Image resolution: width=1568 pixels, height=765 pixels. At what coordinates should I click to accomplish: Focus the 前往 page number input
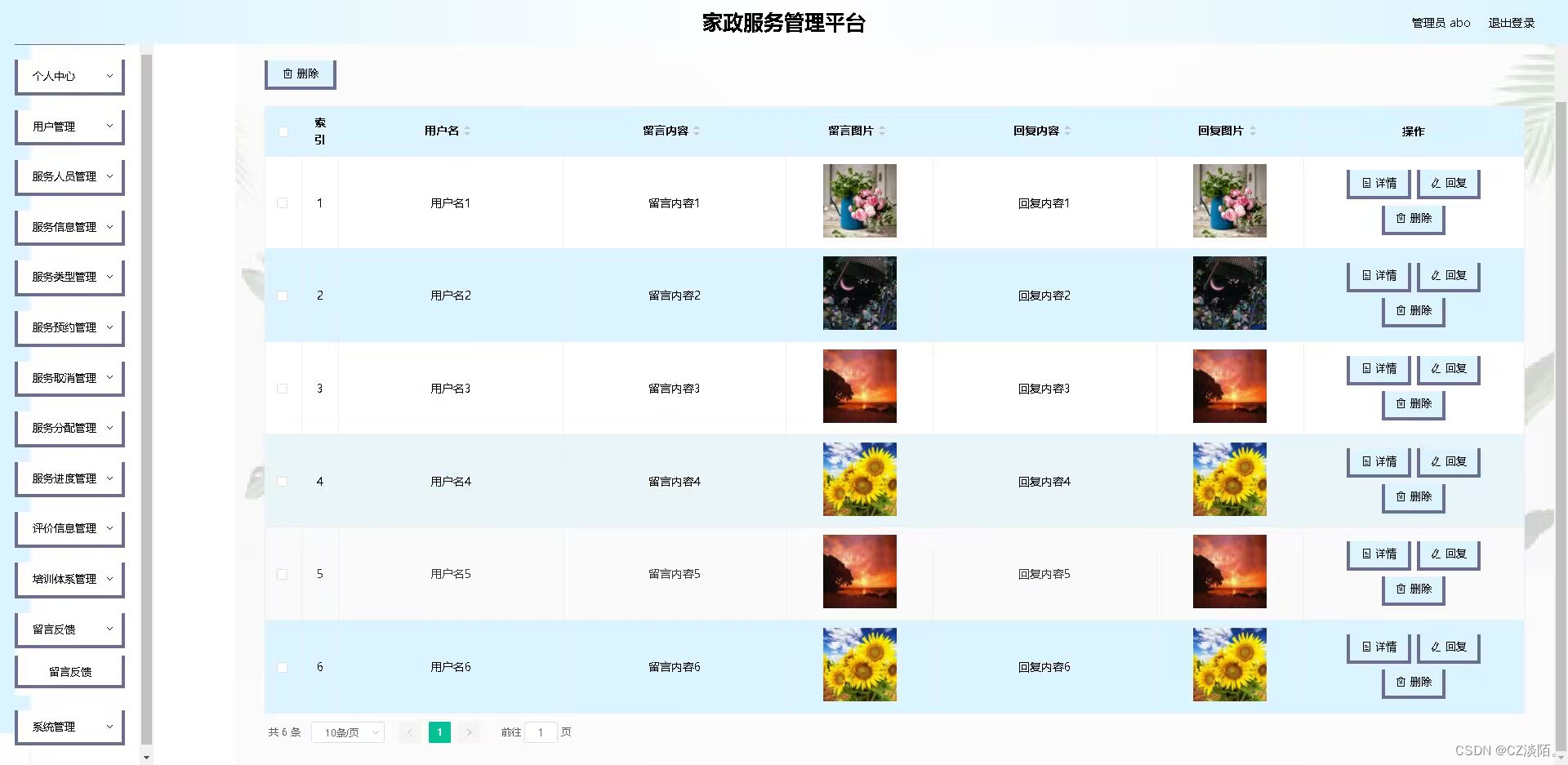pos(541,732)
